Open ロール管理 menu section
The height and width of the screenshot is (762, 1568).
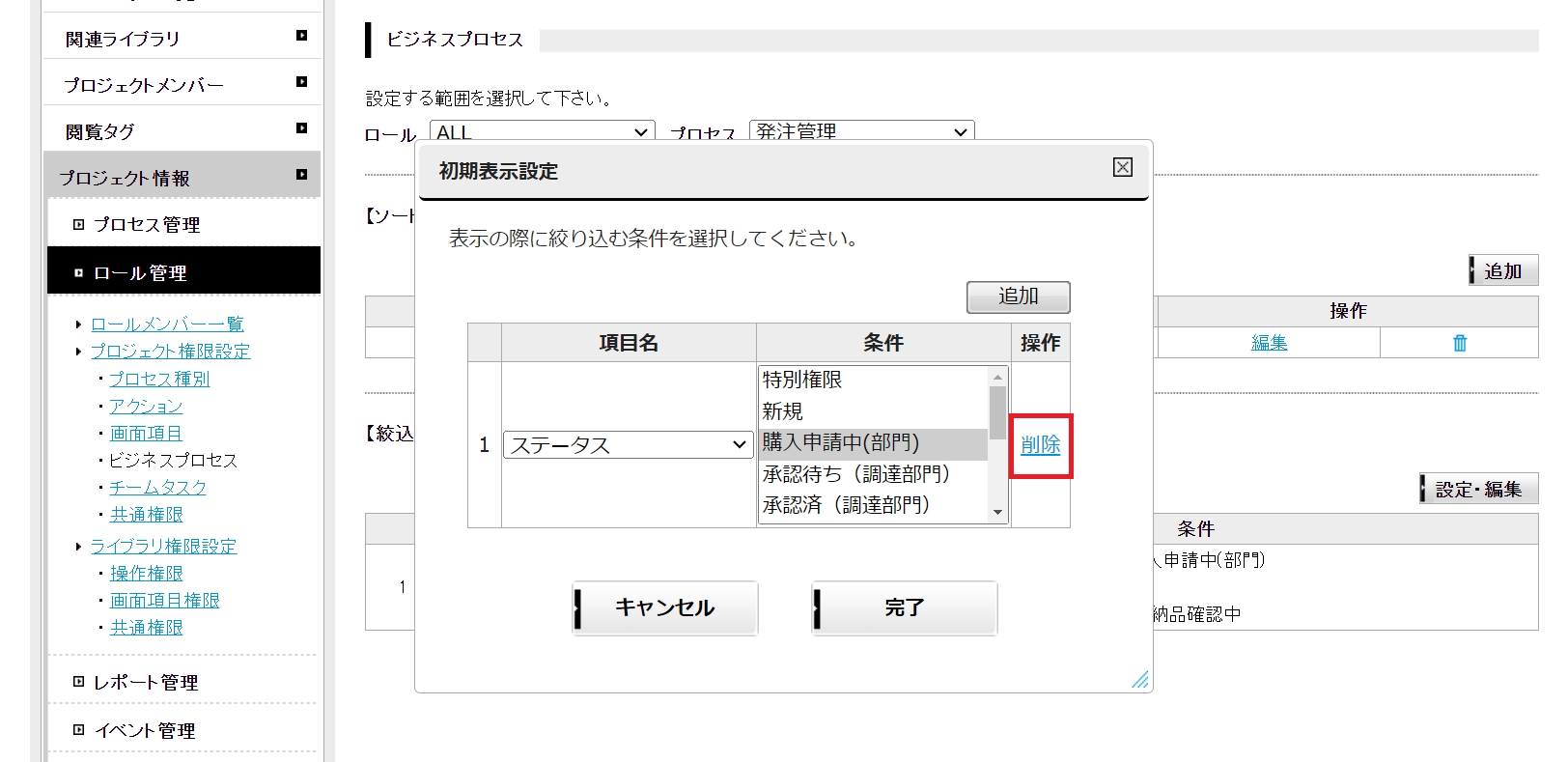click(x=183, y=272)
